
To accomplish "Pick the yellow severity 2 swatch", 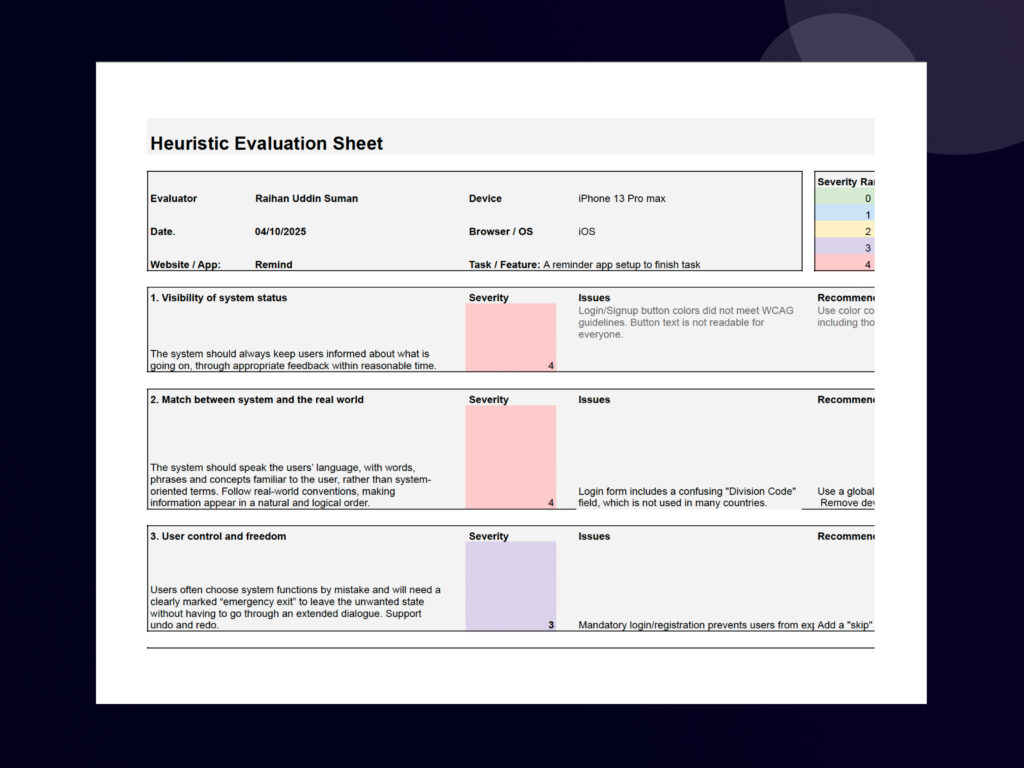I will click(x=844, y=231).
